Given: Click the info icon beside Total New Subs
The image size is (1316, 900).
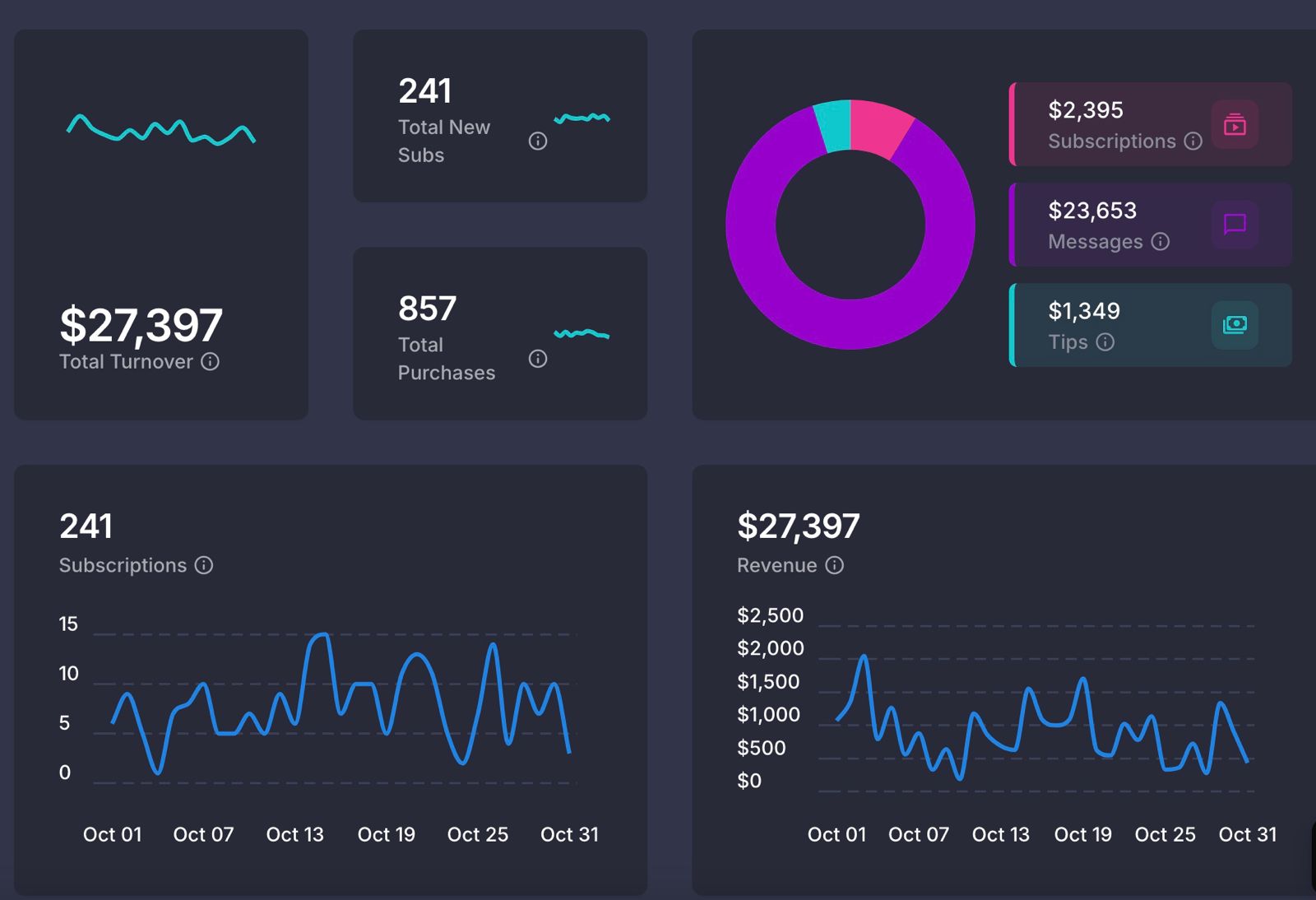Looking at the screenshot, I should pos(538,141).
